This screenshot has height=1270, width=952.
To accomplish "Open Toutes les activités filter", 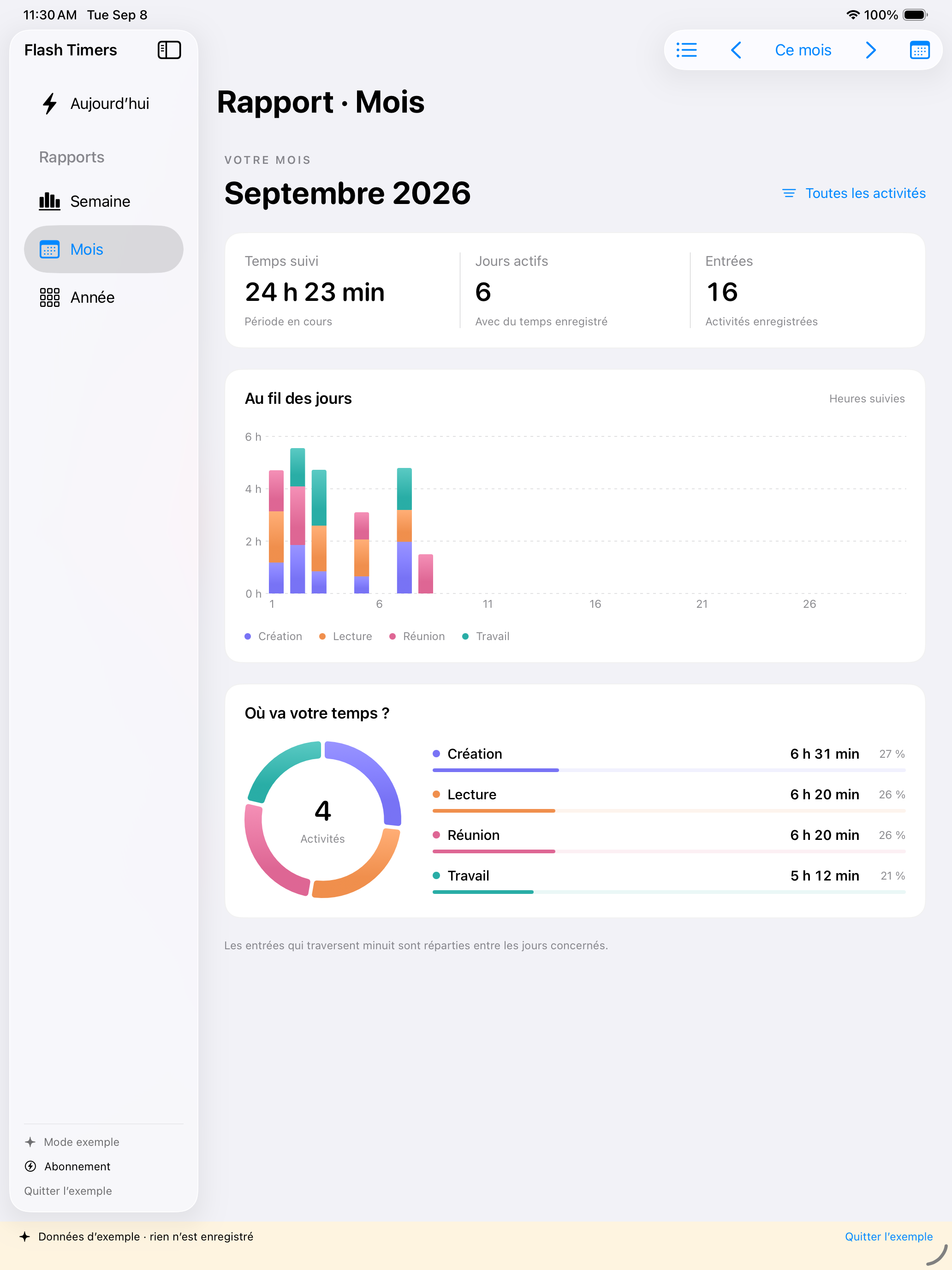I will [x=854, y=193].
